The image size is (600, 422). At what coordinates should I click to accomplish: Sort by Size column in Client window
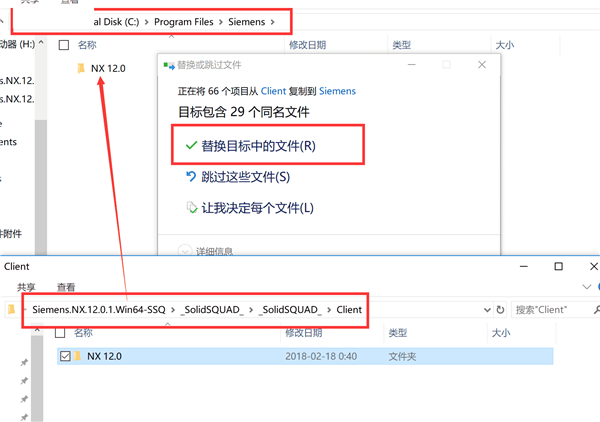click(501, 333)
